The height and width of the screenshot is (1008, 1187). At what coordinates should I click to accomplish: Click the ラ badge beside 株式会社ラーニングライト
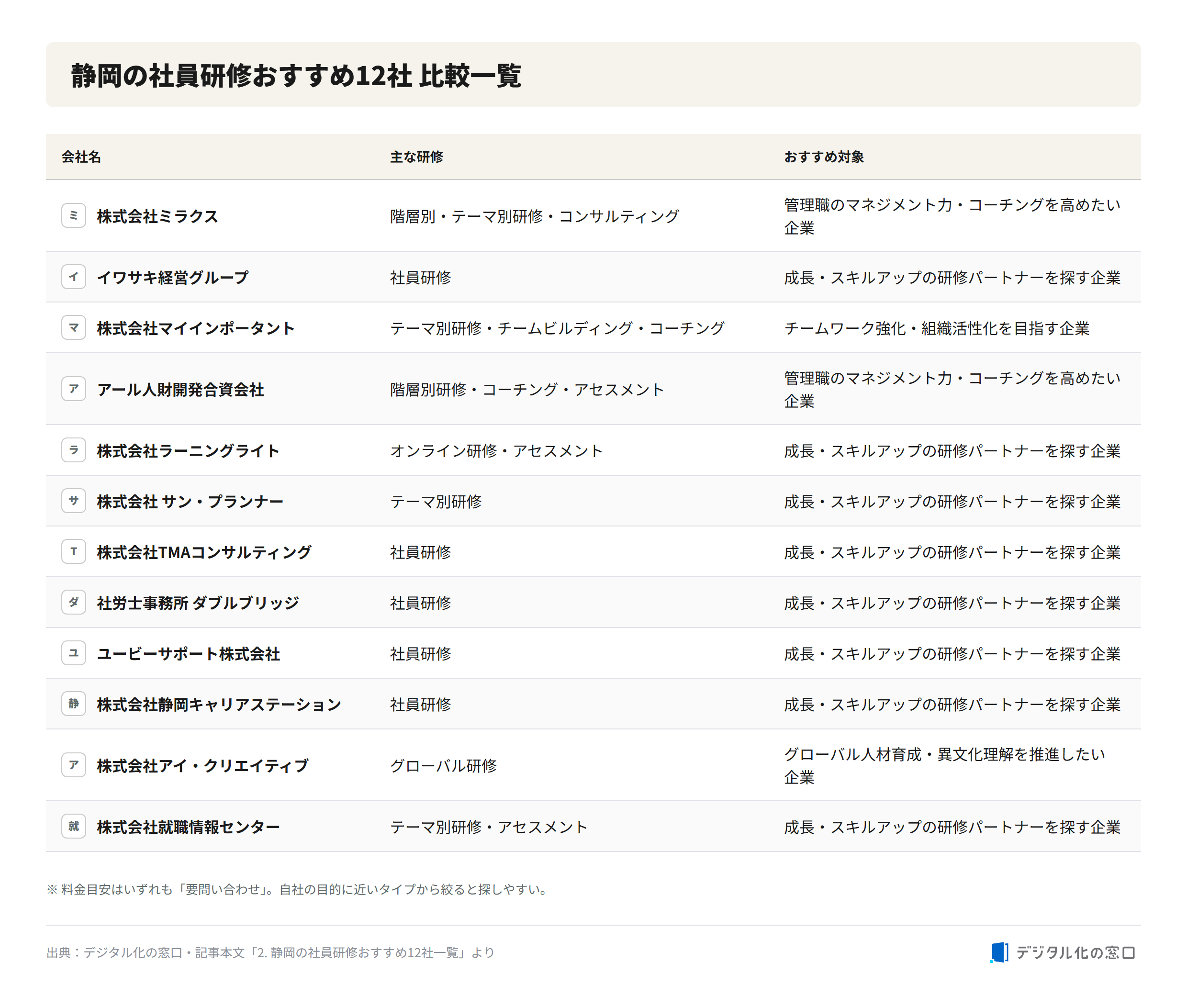click(74, 450)
